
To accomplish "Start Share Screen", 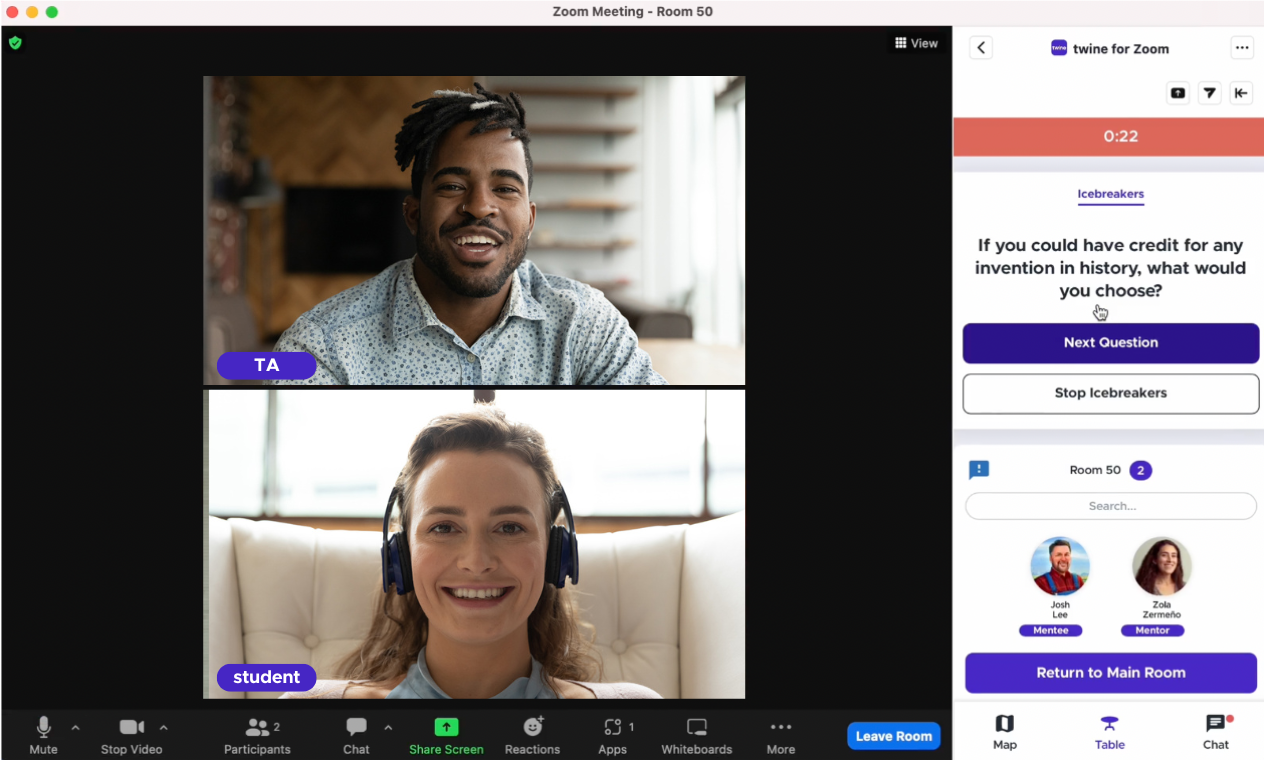I will (446, 736).
